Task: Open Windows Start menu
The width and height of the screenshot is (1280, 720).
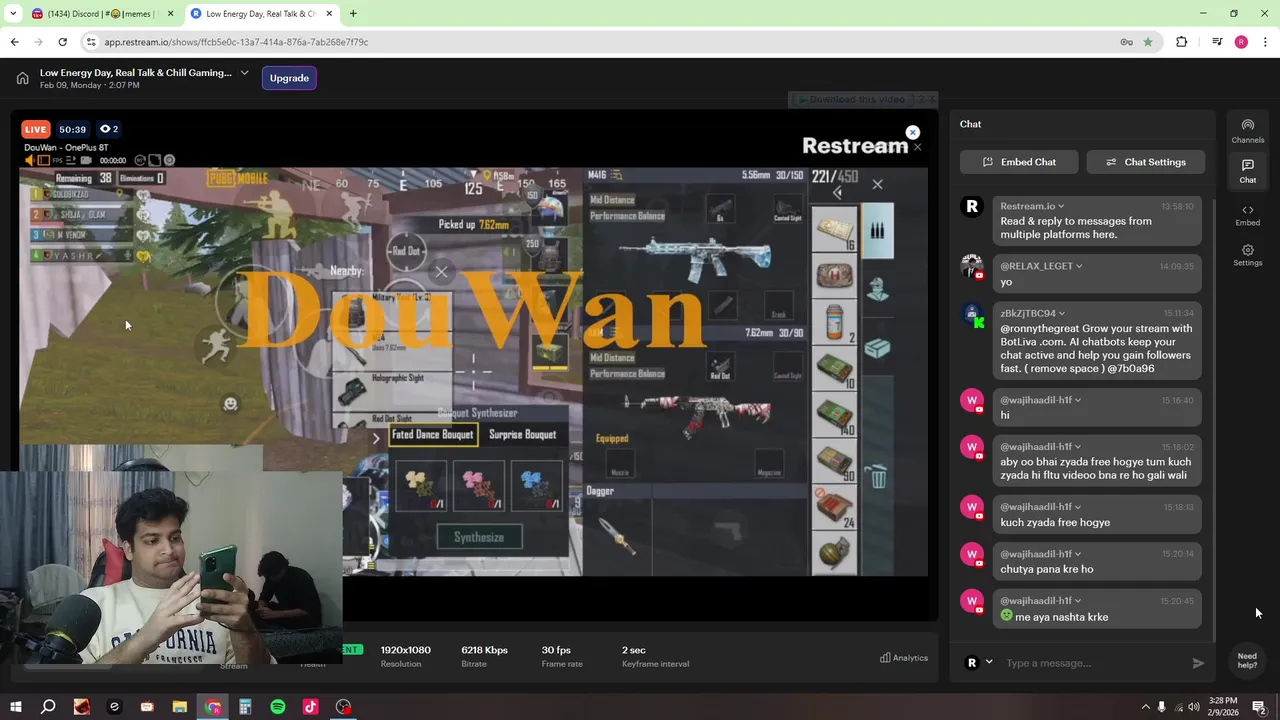Action: point(15,707)
